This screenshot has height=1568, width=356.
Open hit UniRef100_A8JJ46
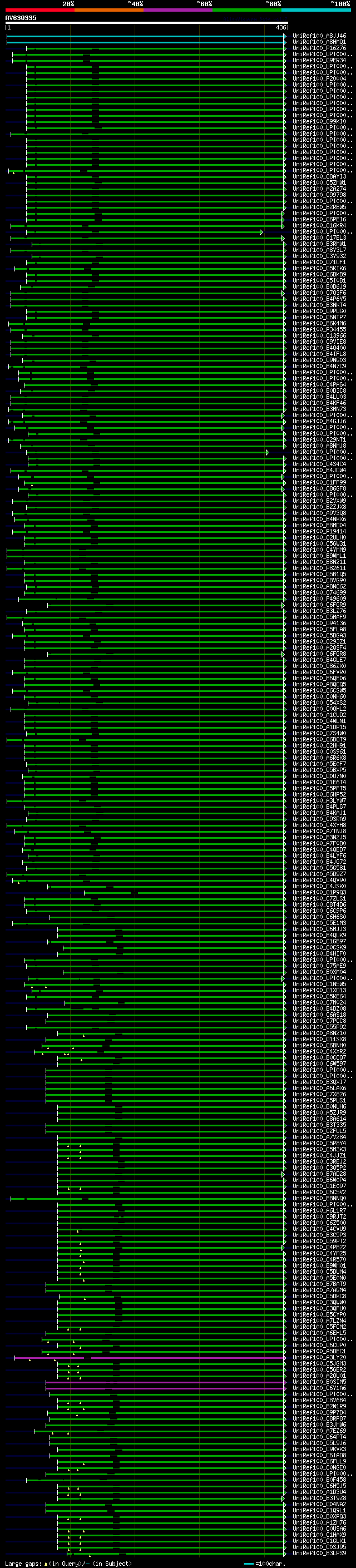[x=319, y=37]
